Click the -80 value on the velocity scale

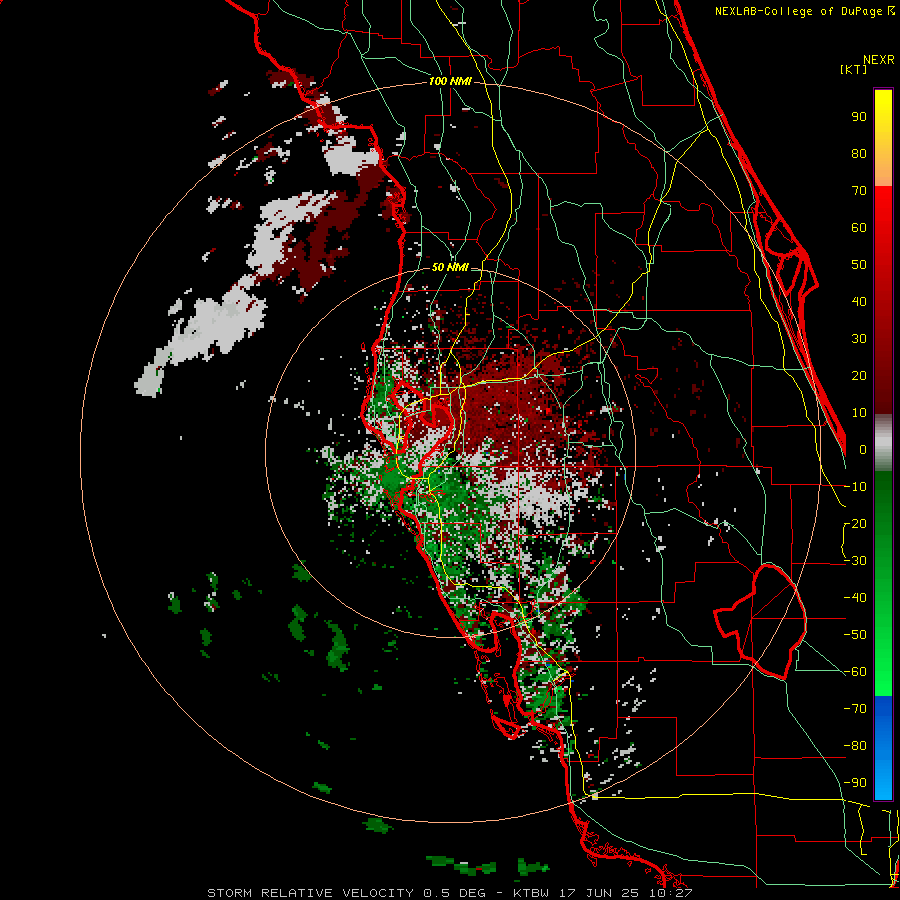pyautogui.click(x=855, y=746)
